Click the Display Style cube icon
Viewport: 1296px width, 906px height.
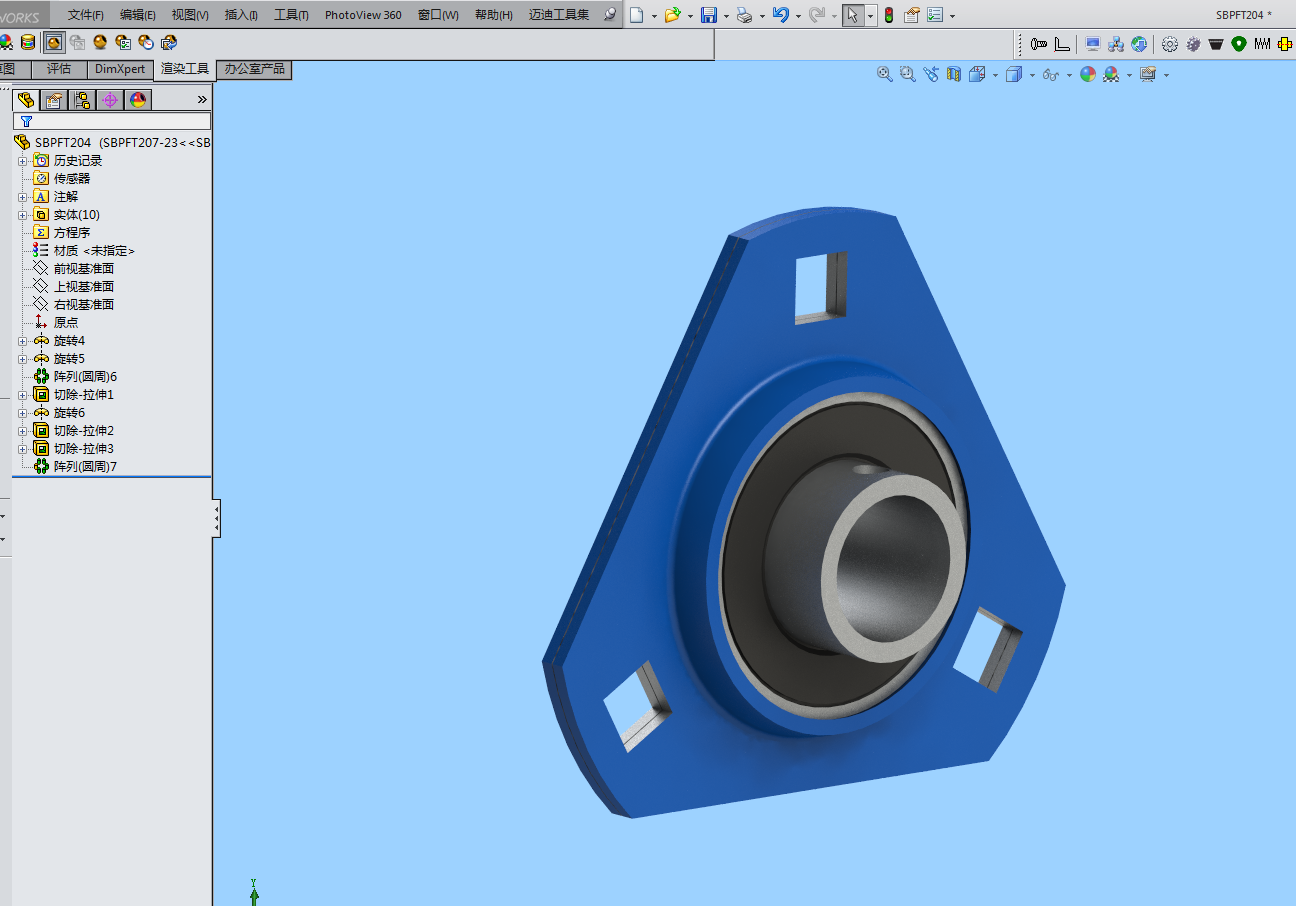click(1014, 74)
